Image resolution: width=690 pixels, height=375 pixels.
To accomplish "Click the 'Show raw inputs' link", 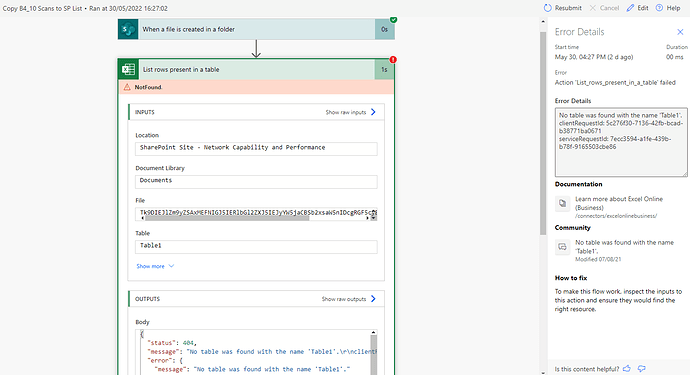I will (x=346, y=112).
